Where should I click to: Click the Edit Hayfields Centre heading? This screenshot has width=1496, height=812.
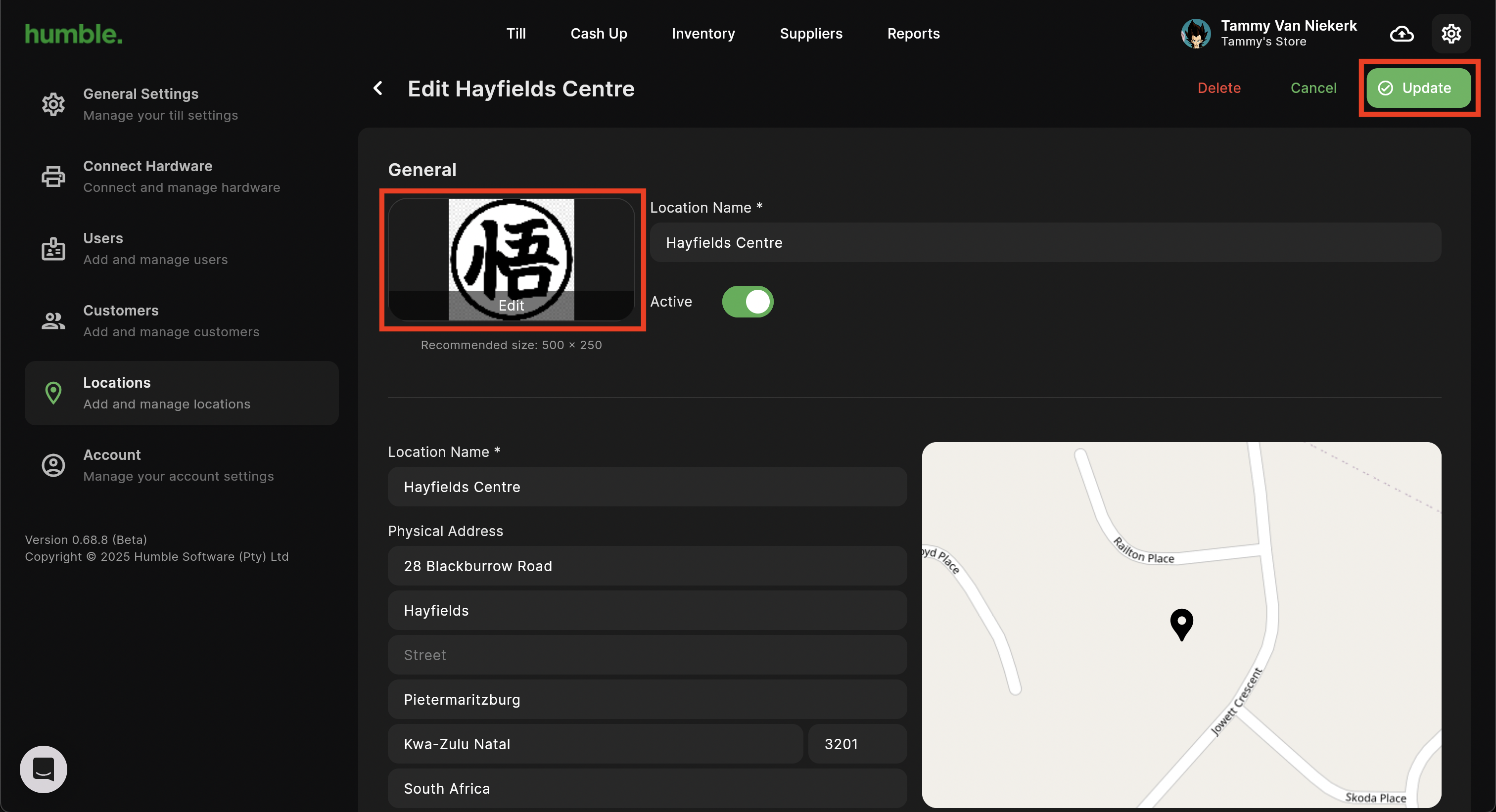521,88
